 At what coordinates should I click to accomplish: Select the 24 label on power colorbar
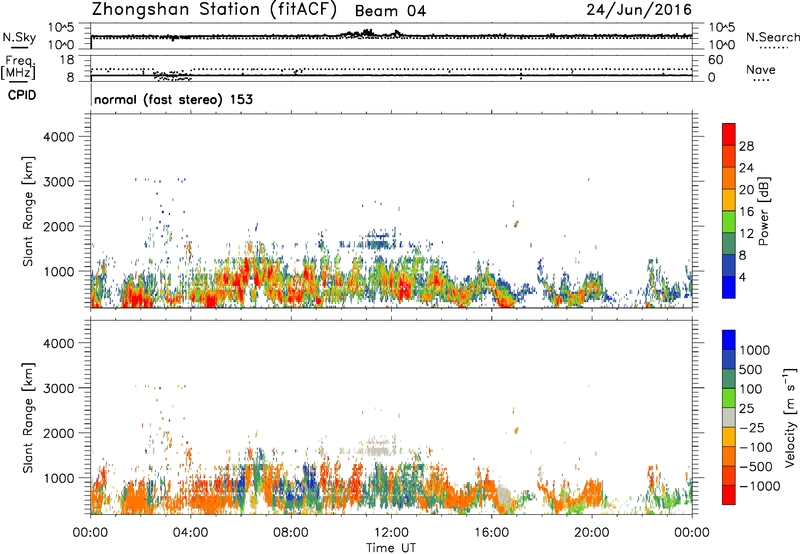click(746, 168)
